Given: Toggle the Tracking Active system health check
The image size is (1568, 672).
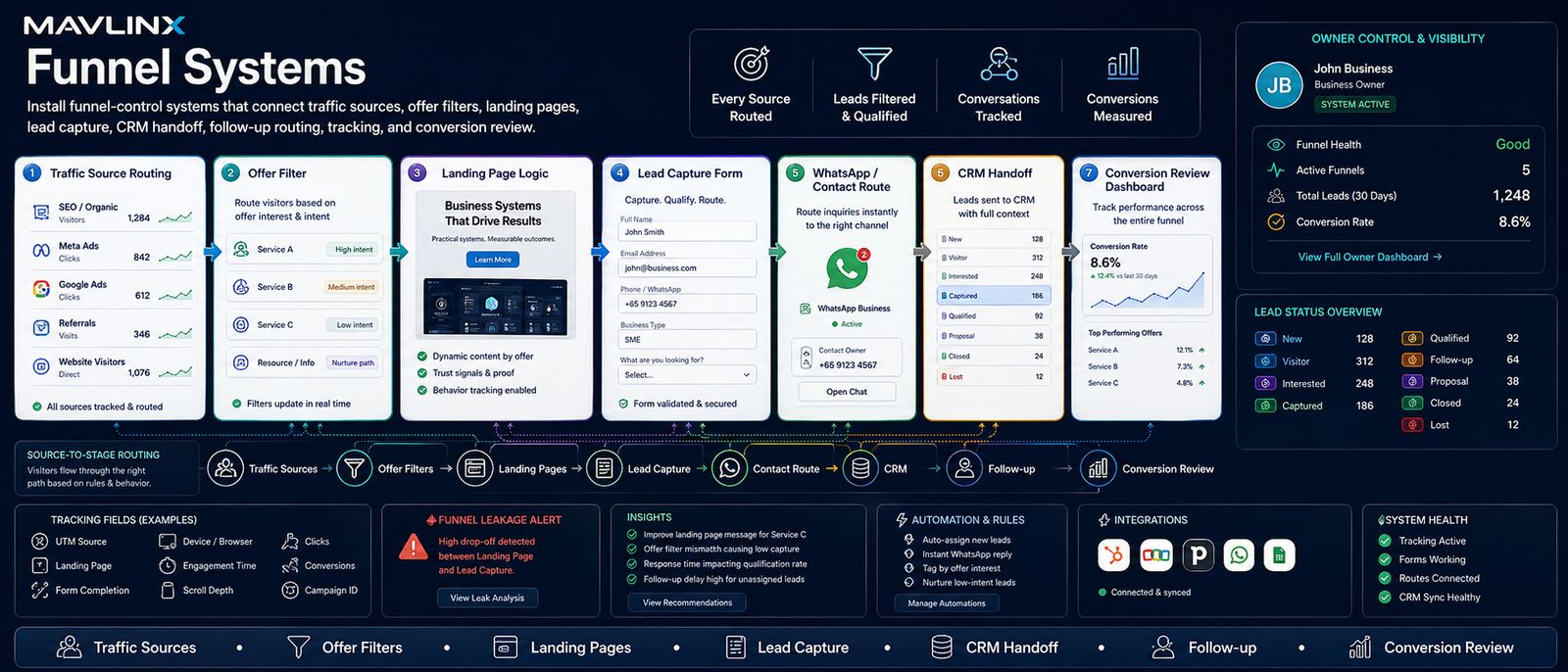Looking at the screenshot, I should 1385,541.
